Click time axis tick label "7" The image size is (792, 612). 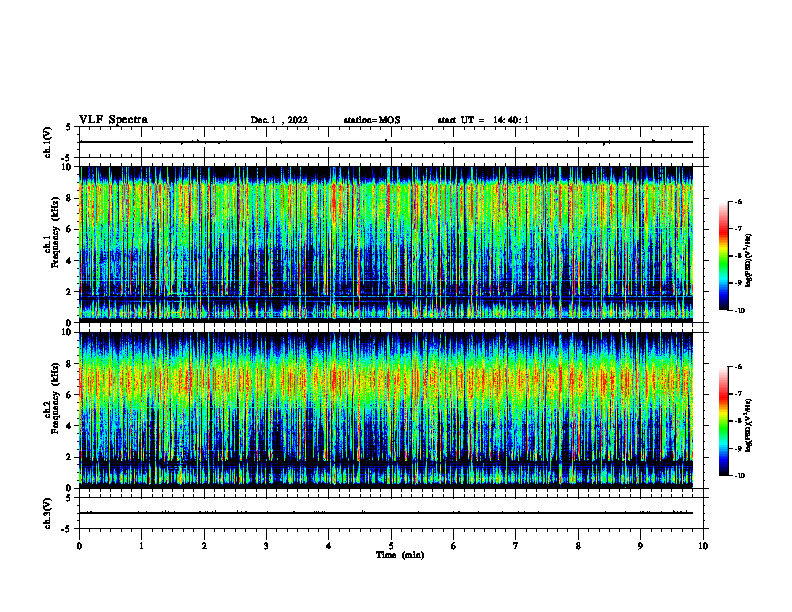516,546
